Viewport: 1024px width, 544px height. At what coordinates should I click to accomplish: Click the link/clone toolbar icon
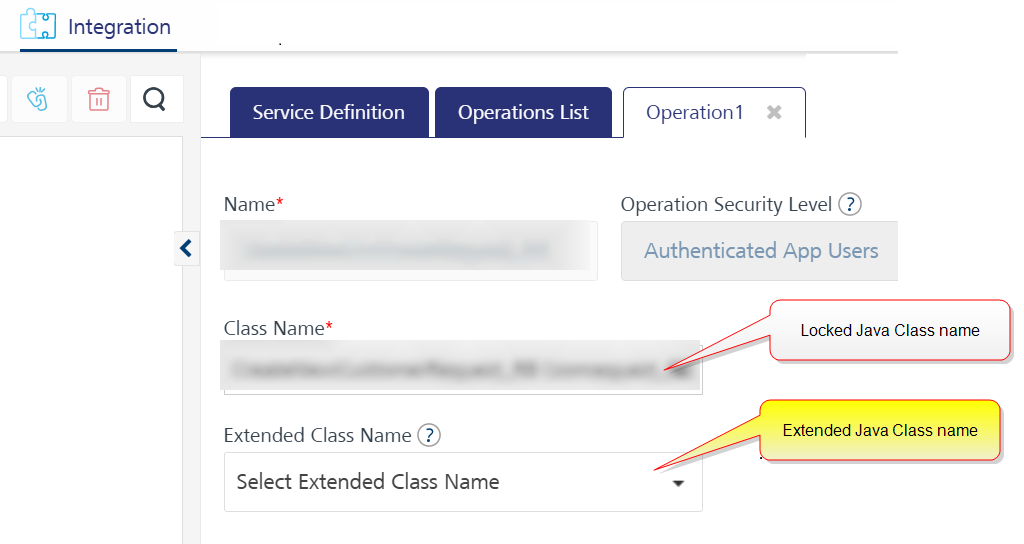(x=38, y=99)
